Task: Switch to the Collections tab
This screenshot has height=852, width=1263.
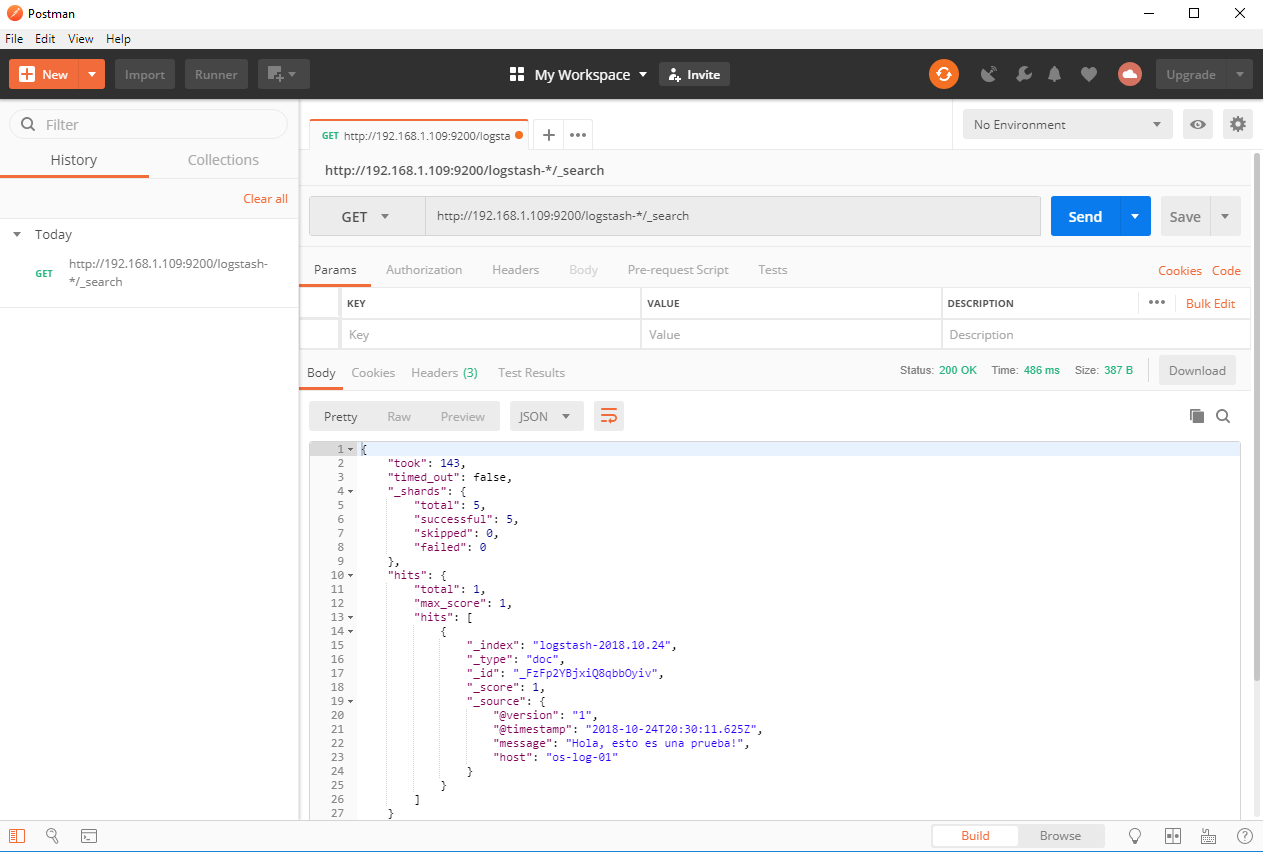Action: click(x=223, y=160)
